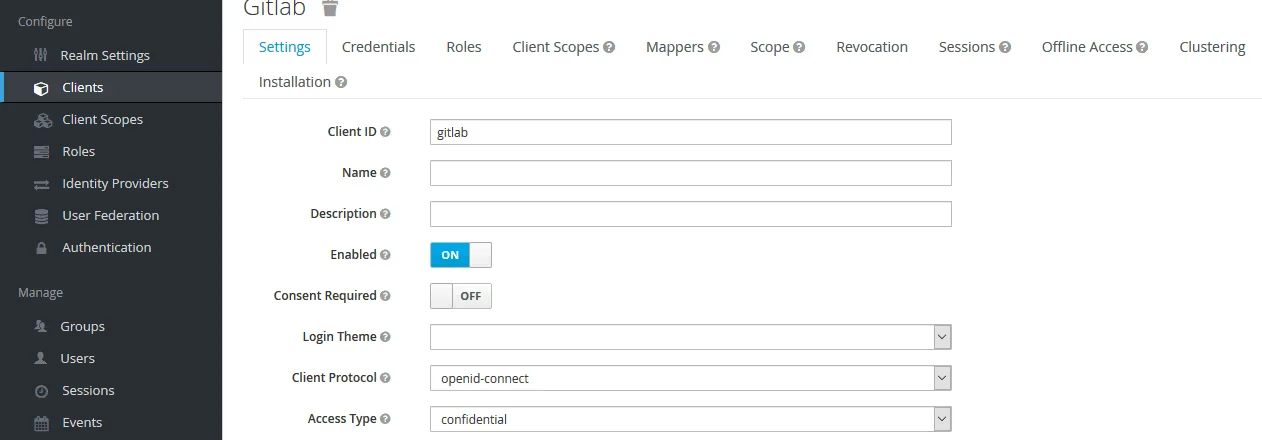
Task: Show help tooltip for Login Theme
Action: 386,337
